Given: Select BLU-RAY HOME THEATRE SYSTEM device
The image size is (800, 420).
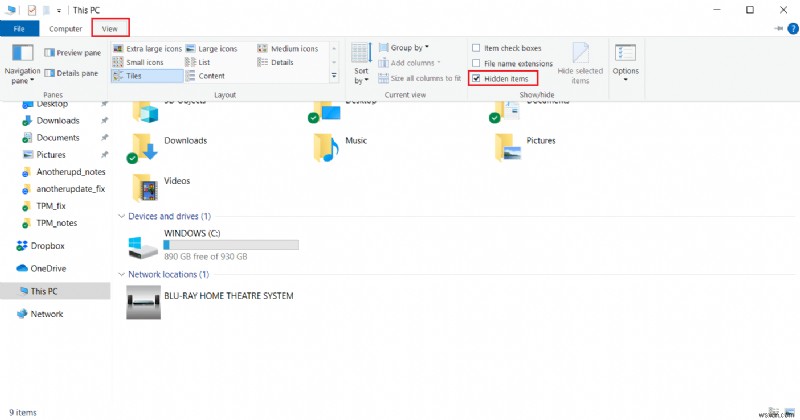Looking at the screenshot, I should click(210, 302).
